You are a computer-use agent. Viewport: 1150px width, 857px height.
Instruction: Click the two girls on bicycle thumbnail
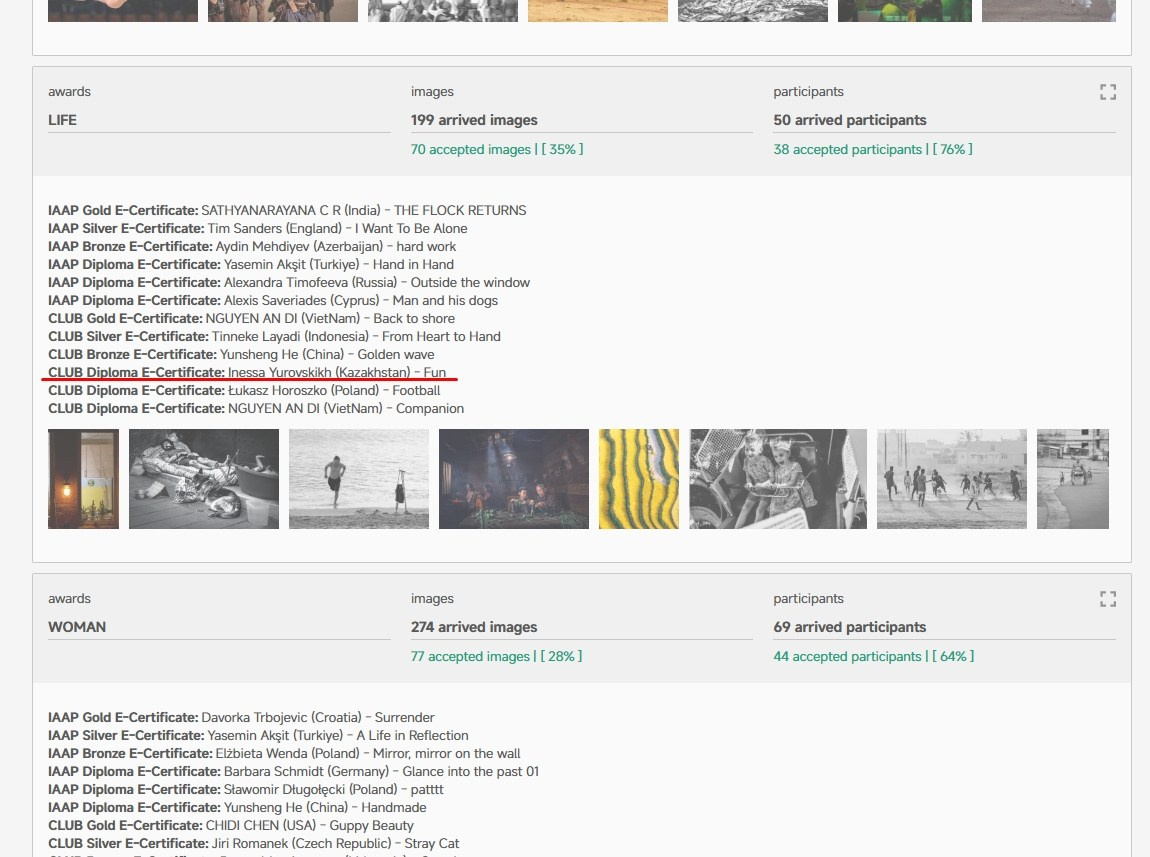[777, 479]
